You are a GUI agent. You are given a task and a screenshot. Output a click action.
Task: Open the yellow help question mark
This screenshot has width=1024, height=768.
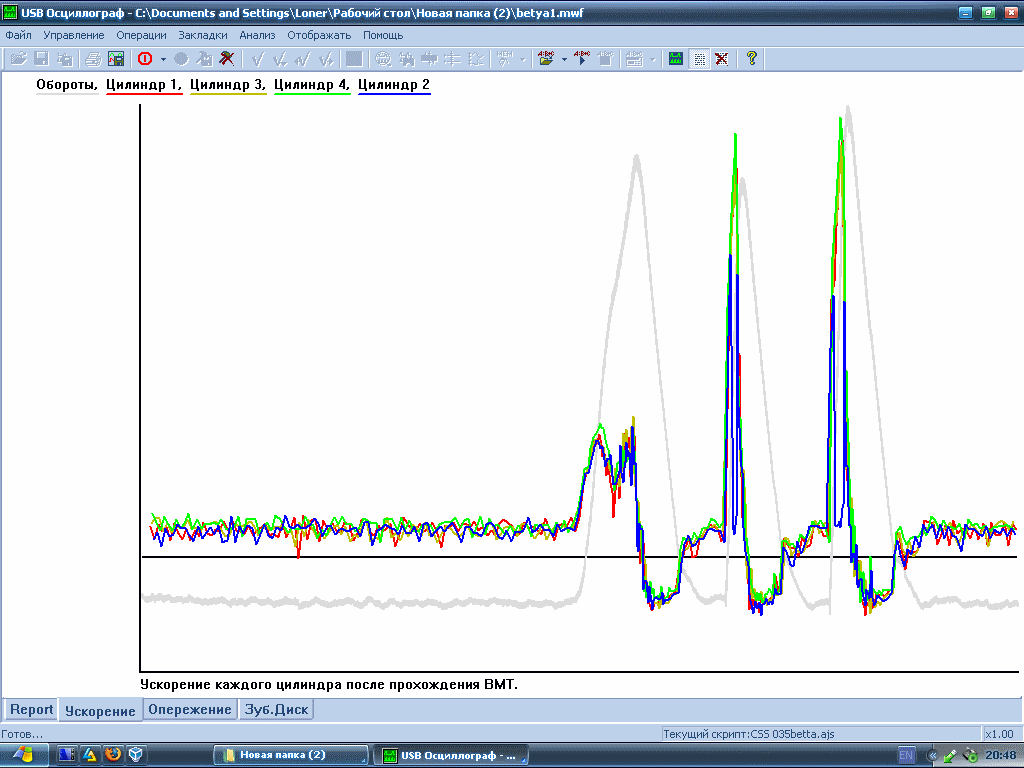[752, 59]
